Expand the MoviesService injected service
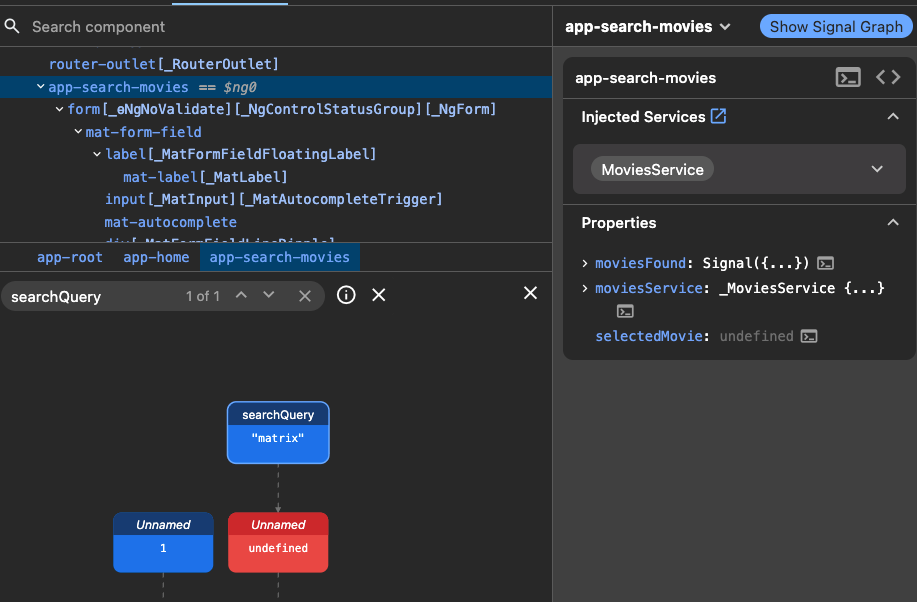 tap(877, 169)
